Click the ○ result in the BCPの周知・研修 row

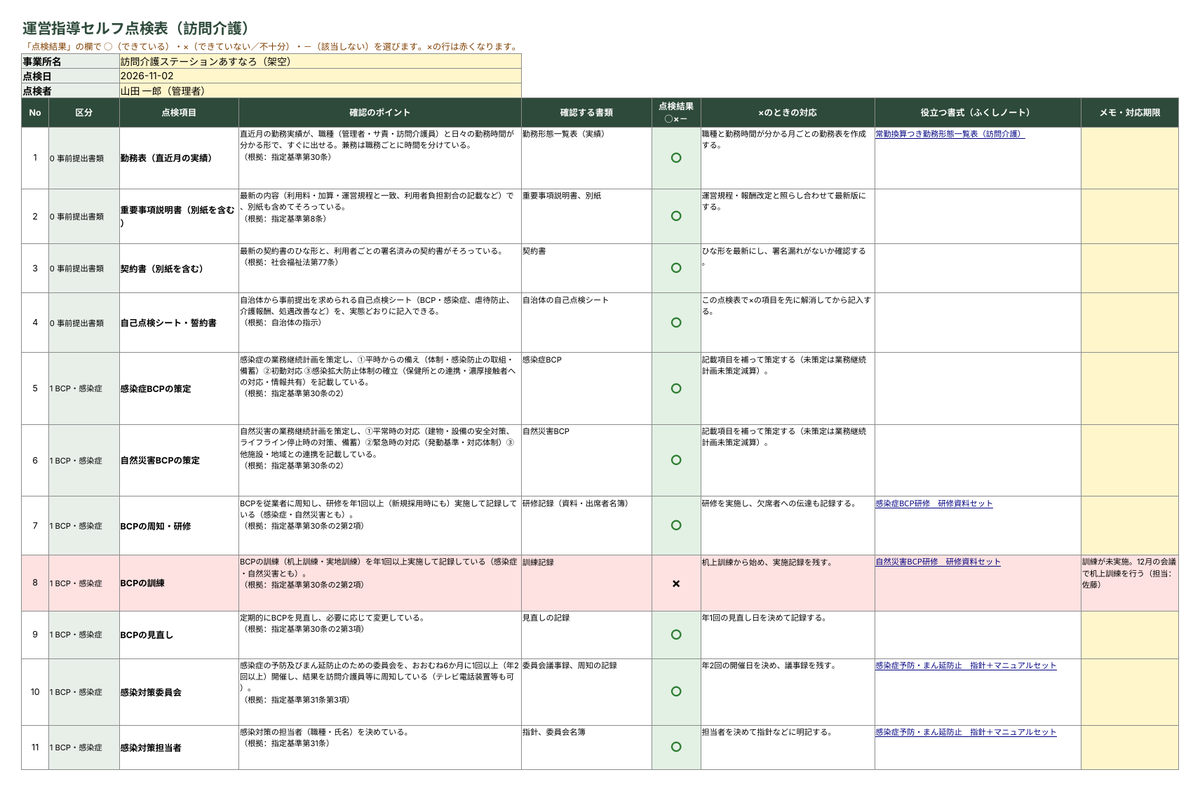click(676, 525)
